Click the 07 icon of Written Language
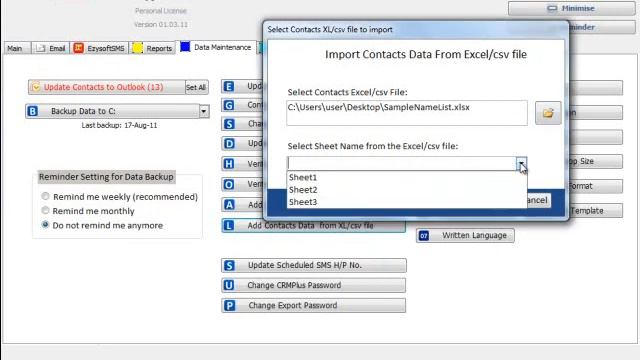The image size is (640, 360). pyautogui.click(x=424, y=236)
